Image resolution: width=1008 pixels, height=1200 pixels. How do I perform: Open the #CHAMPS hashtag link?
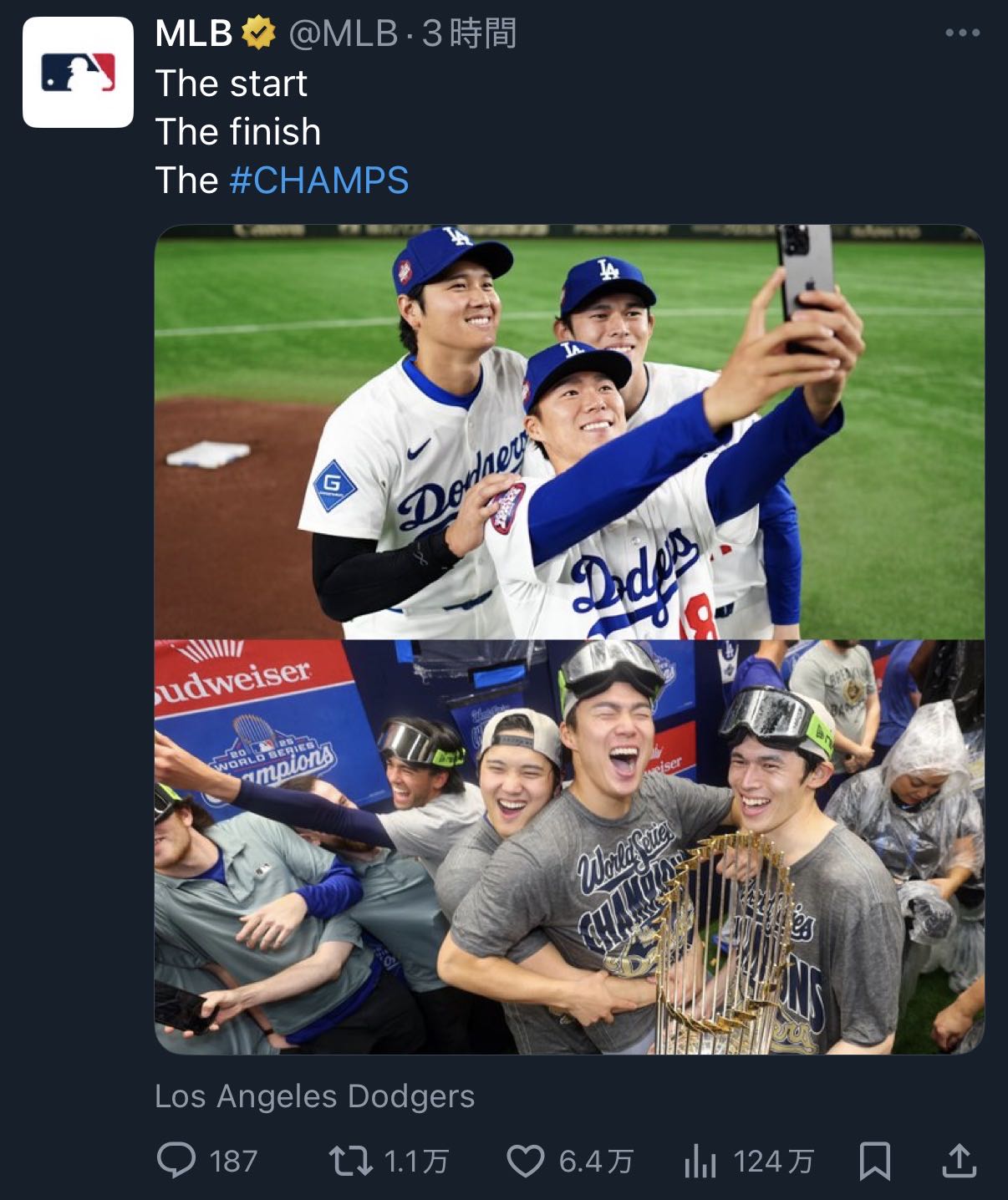pyautogui.click(x=318, y=181)
